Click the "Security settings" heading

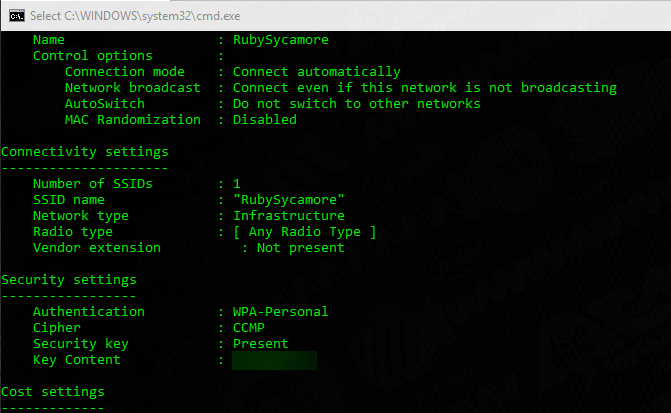(x=69, y=280)
